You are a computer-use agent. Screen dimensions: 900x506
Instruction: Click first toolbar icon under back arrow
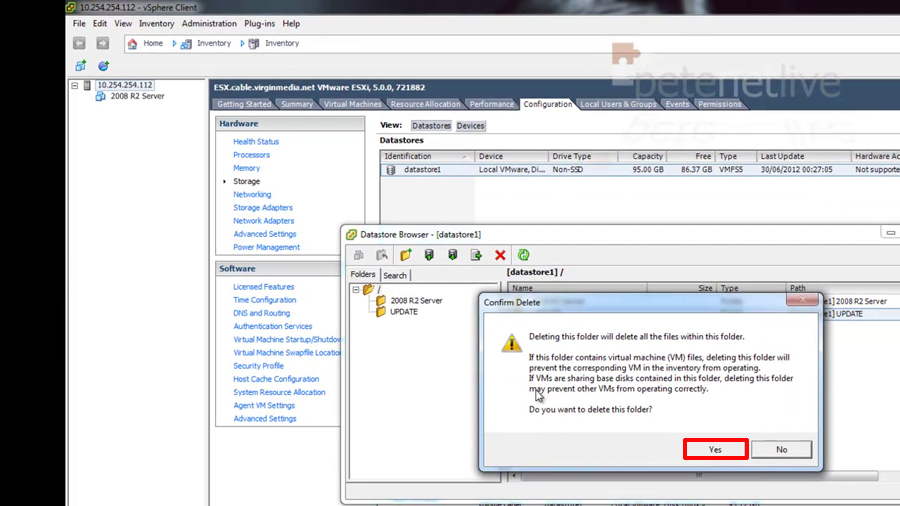(x=80, y=66)
